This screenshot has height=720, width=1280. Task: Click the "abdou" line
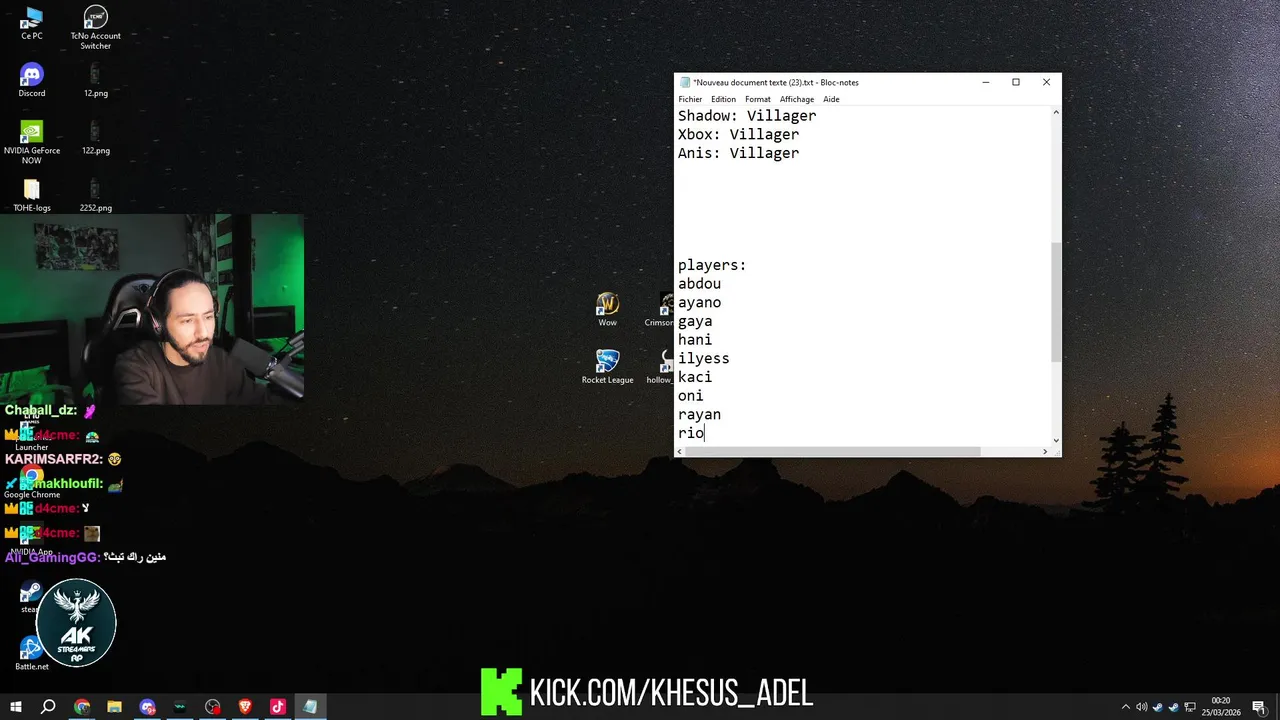(x=699, y=284)
